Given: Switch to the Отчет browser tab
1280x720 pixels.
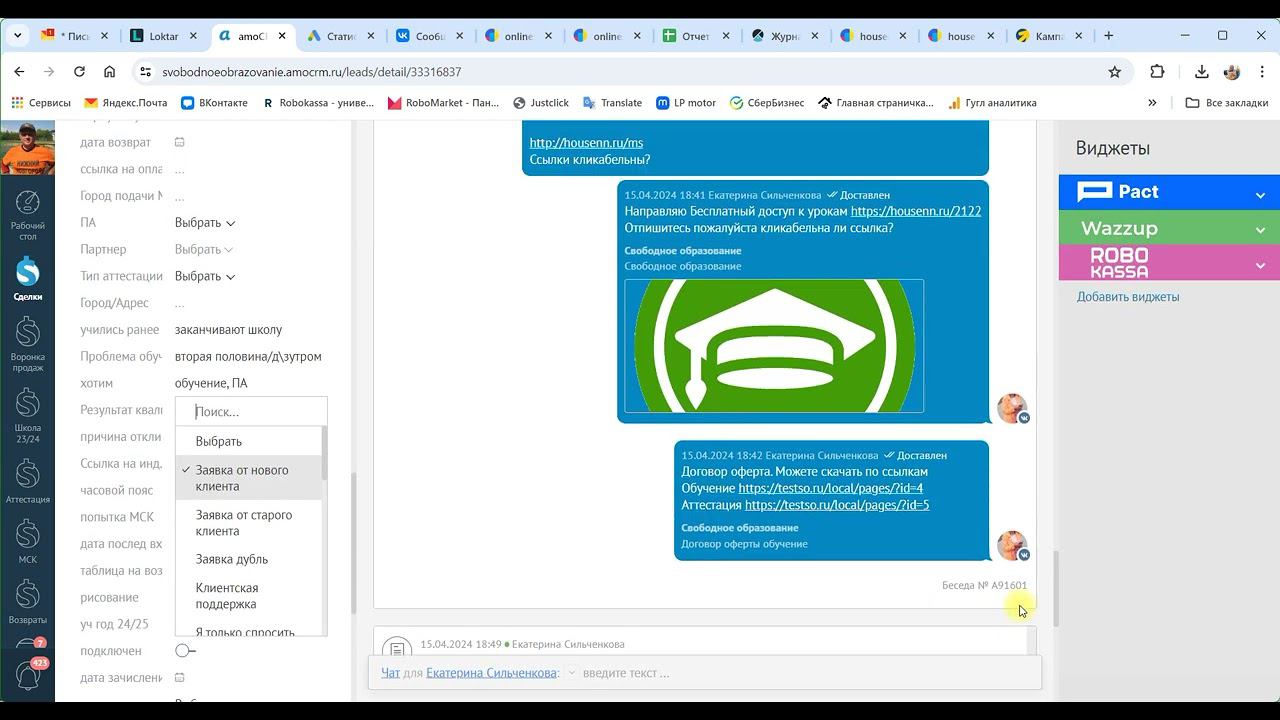Looking at the screenshot, I should (x=695, y=36).
